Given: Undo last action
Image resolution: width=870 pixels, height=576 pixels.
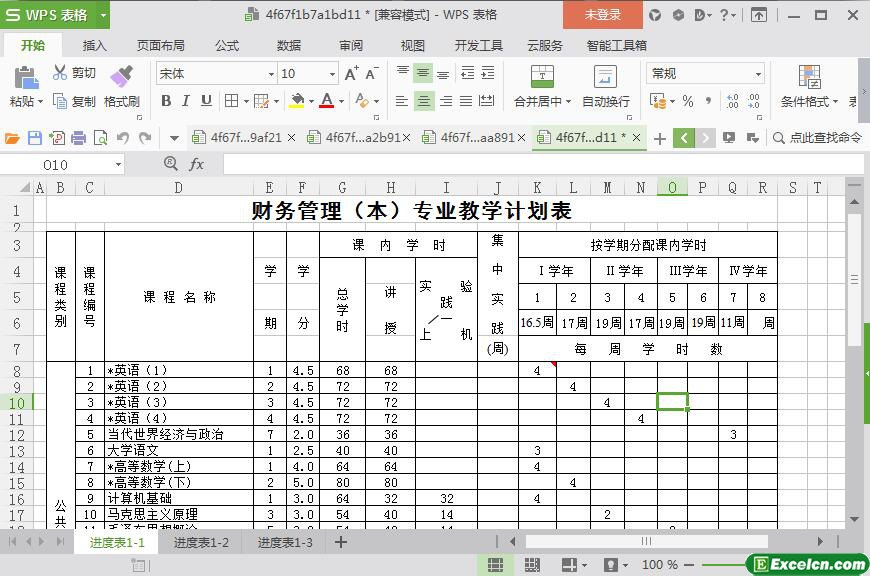Looking at the screenshot, I should tap(123, 138).
